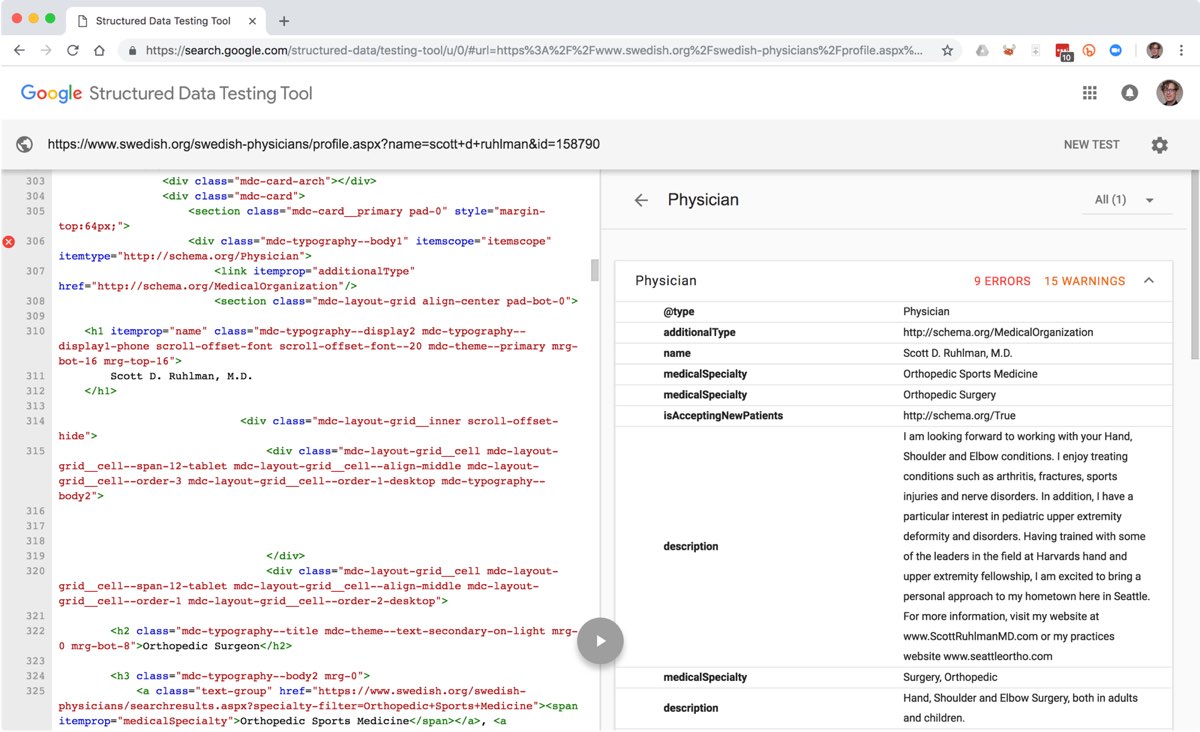This screenshot has height=732, width=1200.
Task: Filter by 15 WARNINGS
Action: [x=1085, y=281]
